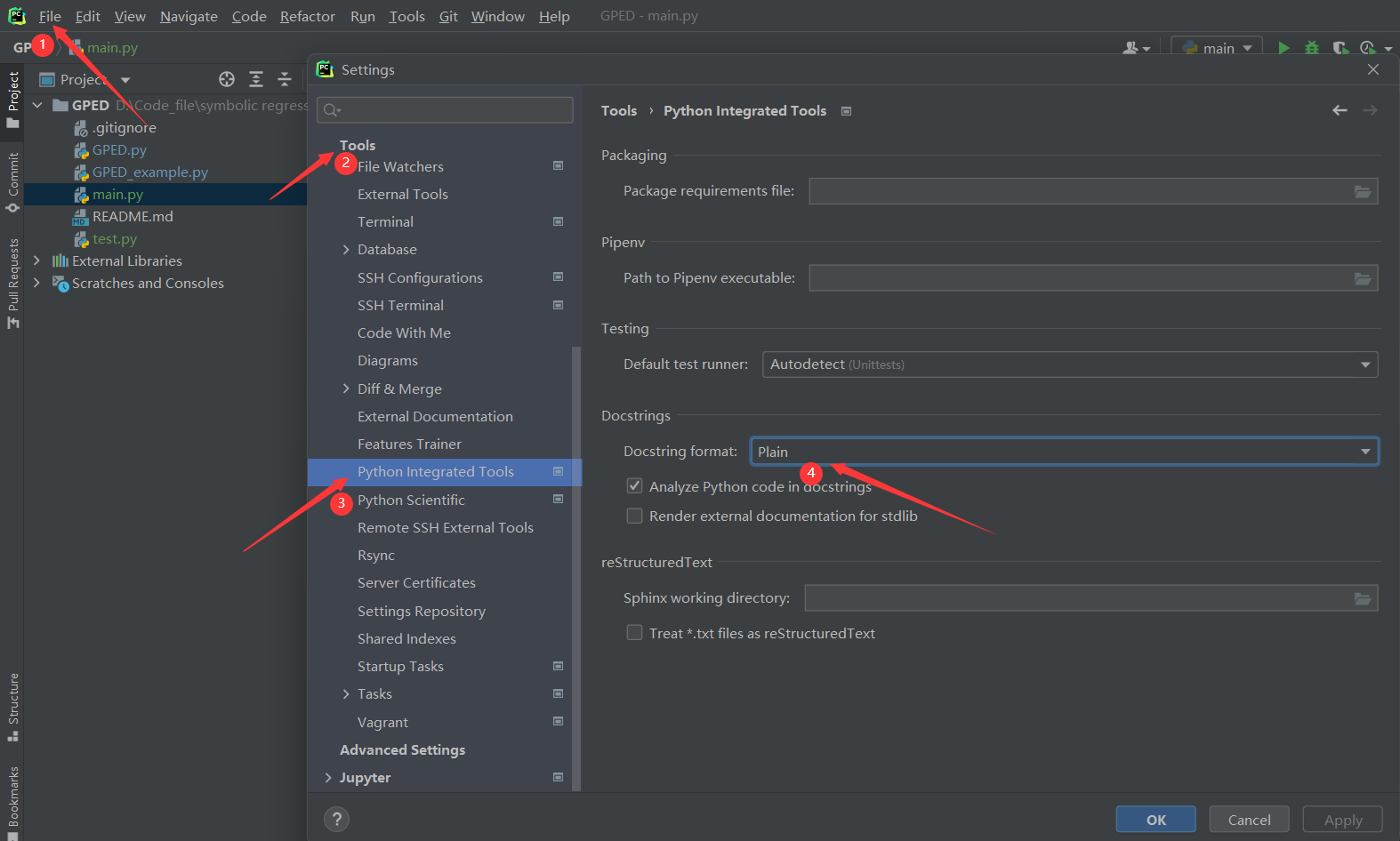
Task: Click the Collapse All icon in Project panel
Action: coord(285,79)
